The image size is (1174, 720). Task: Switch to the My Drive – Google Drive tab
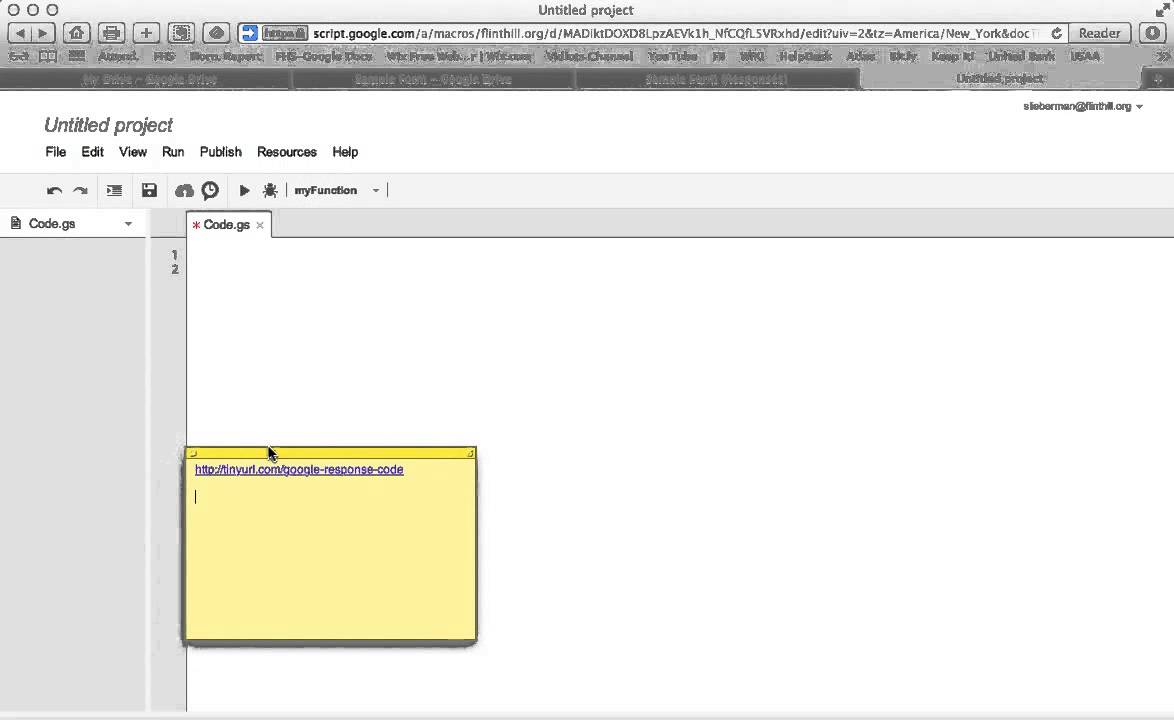(148, 79)
